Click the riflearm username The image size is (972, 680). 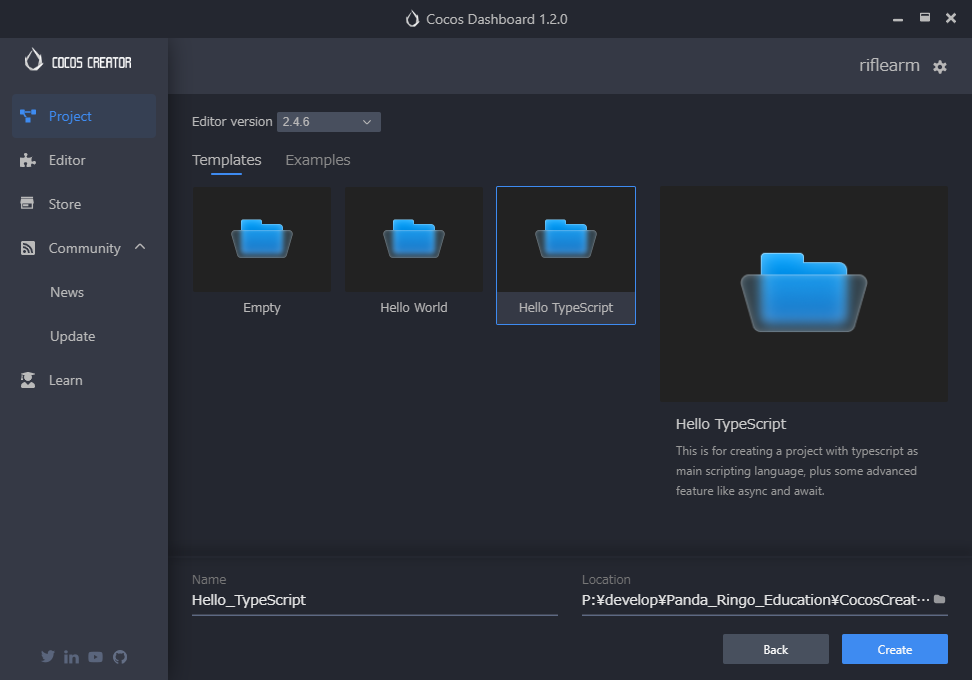(x=889, y=65)
